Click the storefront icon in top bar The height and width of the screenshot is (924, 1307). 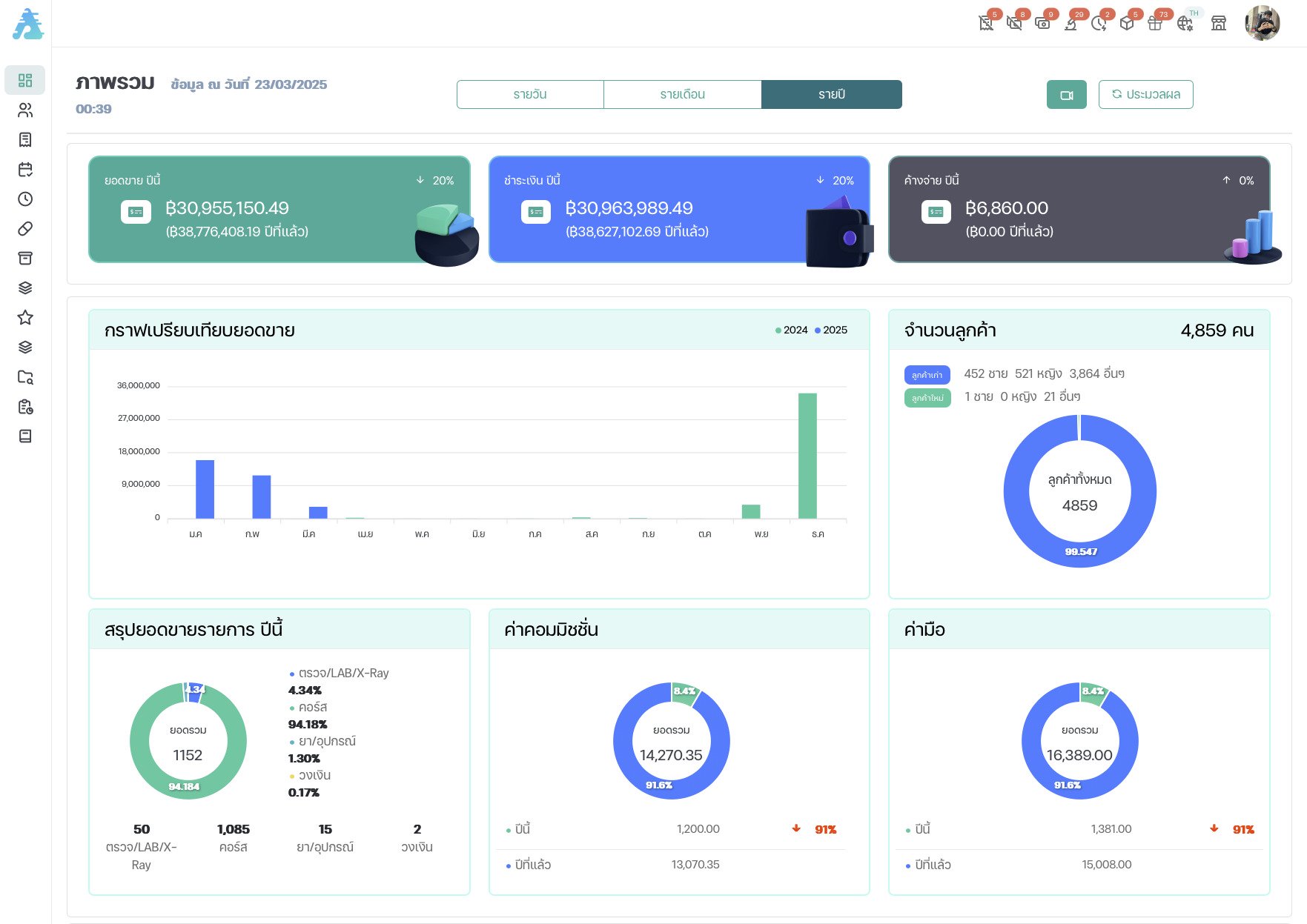tap(1219, 24)
